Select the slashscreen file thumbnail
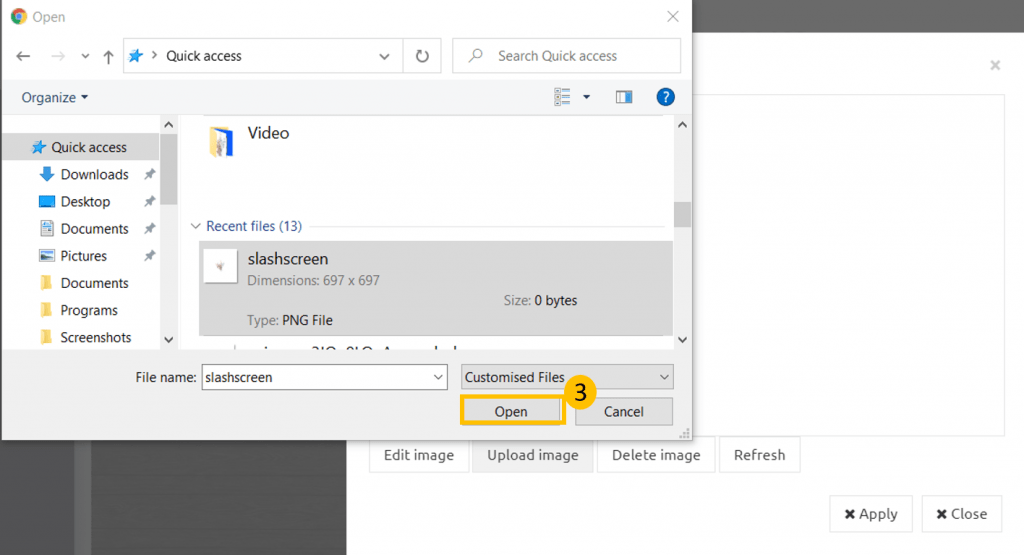 tap(220, 266)
